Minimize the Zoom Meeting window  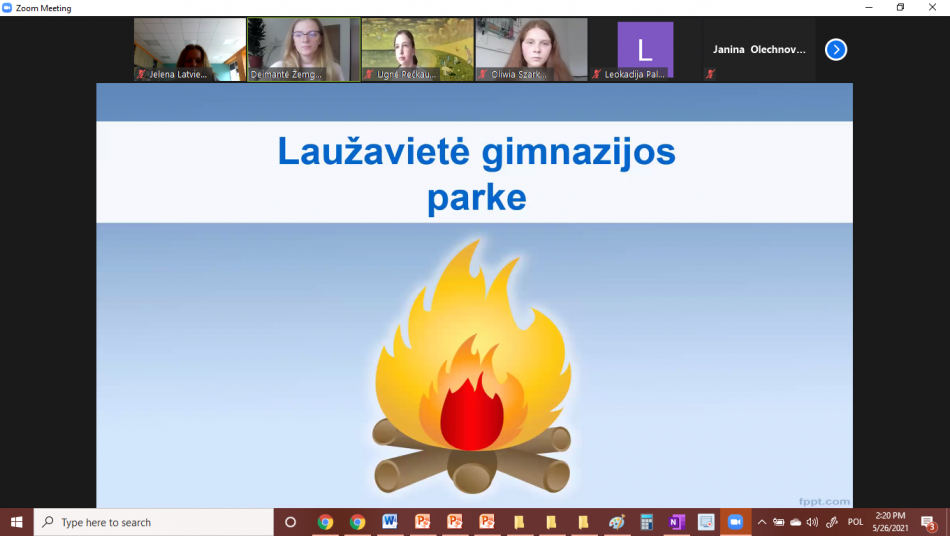(869, 8)
